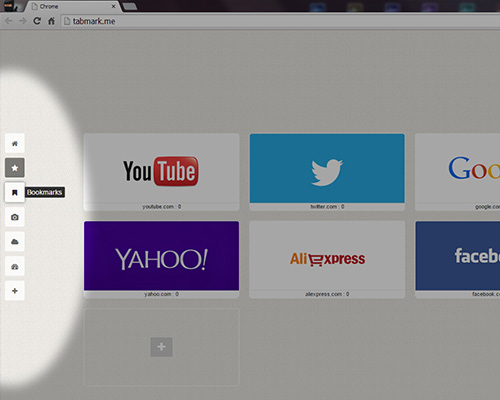Image resolution: width=500 pixels, height=400 pixels.
Task: Close the Chrome tab with its X
Action: [113, 6]
